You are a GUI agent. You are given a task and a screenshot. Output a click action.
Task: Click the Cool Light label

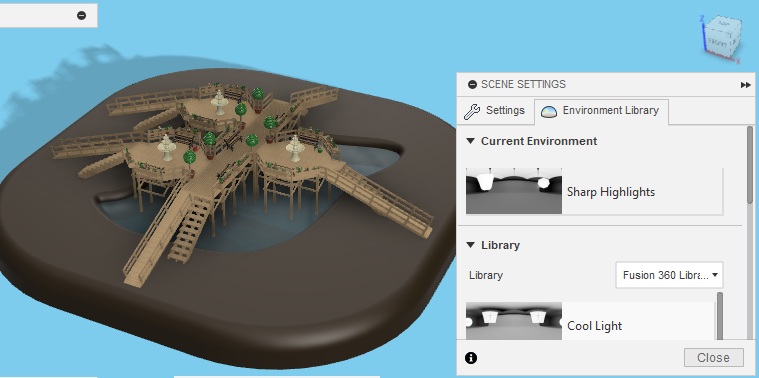[594, 326]
